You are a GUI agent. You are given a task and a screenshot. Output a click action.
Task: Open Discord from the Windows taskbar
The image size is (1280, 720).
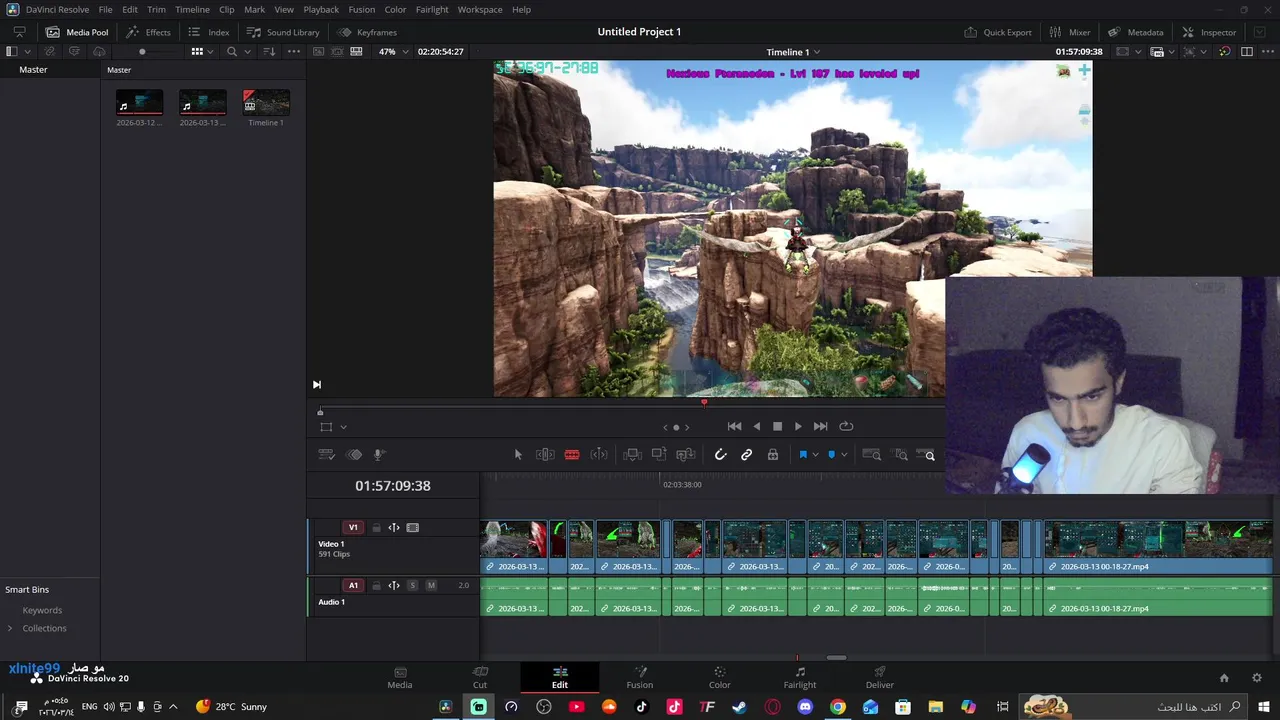(805, 707)
